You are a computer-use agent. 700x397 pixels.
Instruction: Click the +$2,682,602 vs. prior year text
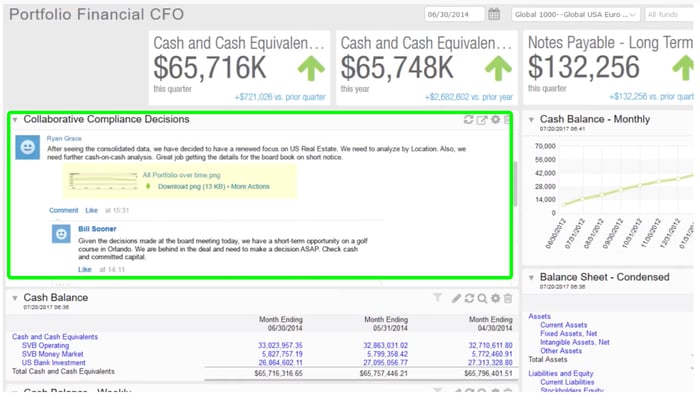click(469, 97)
